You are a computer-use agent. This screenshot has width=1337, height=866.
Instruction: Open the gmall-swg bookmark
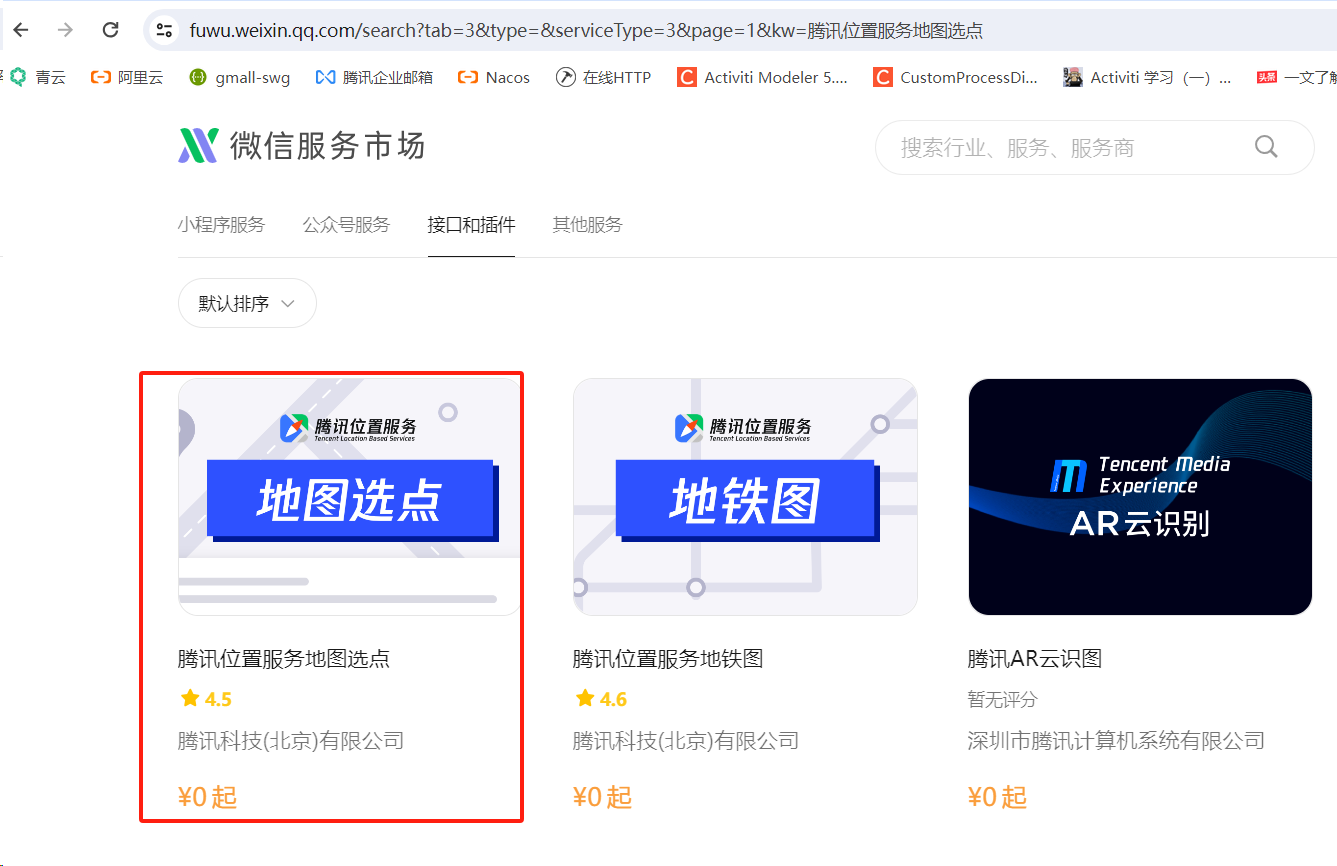coord(240,77)
